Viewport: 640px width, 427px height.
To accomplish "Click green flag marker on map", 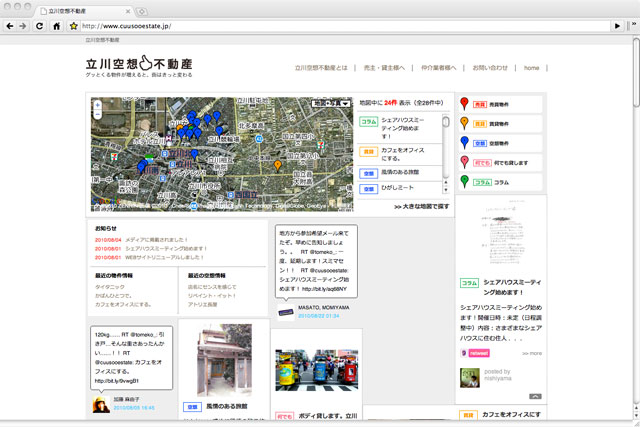I will pyautogui.click(x=149, y=157).
